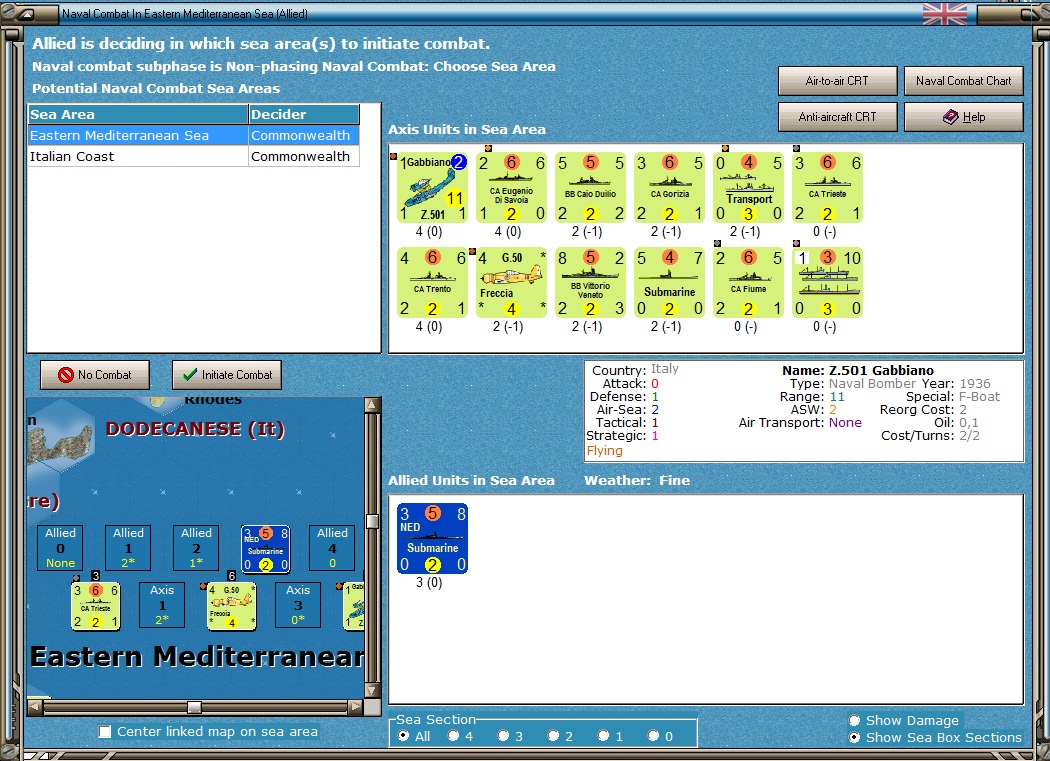Select sea section 2 radio

coord(554,736)
